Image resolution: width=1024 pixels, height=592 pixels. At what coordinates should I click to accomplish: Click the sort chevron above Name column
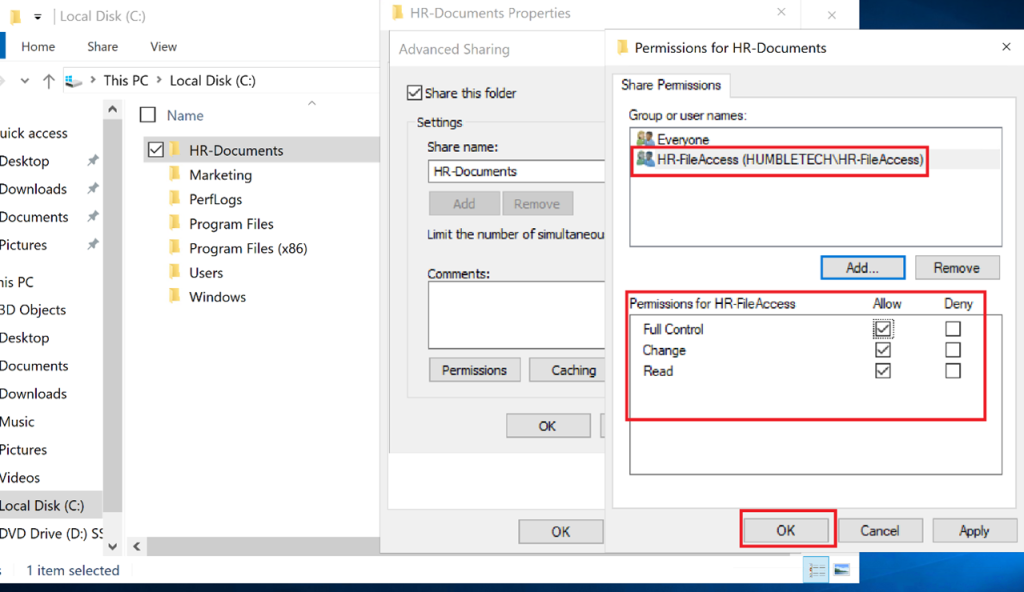click(311, 103)
